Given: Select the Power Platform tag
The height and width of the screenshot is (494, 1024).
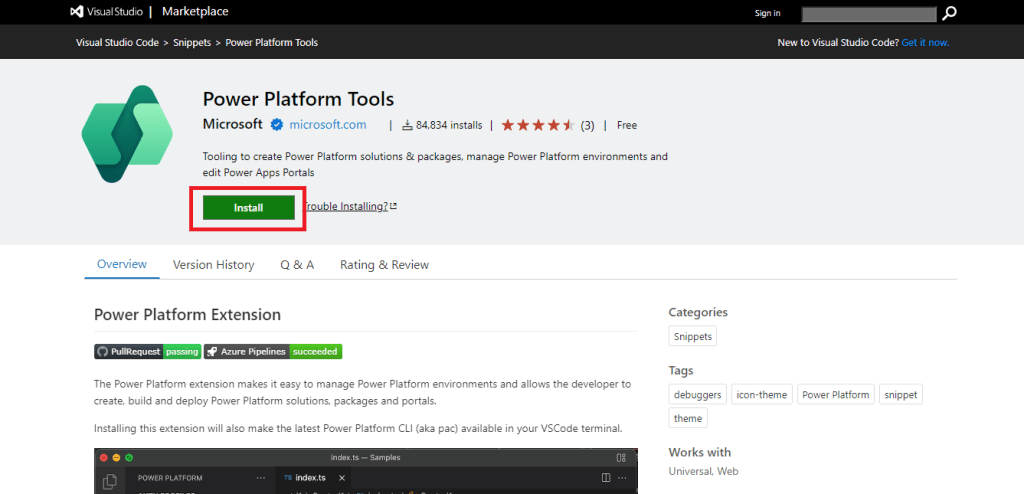Looking at the screenshot, I should click(x=835, y=394).
